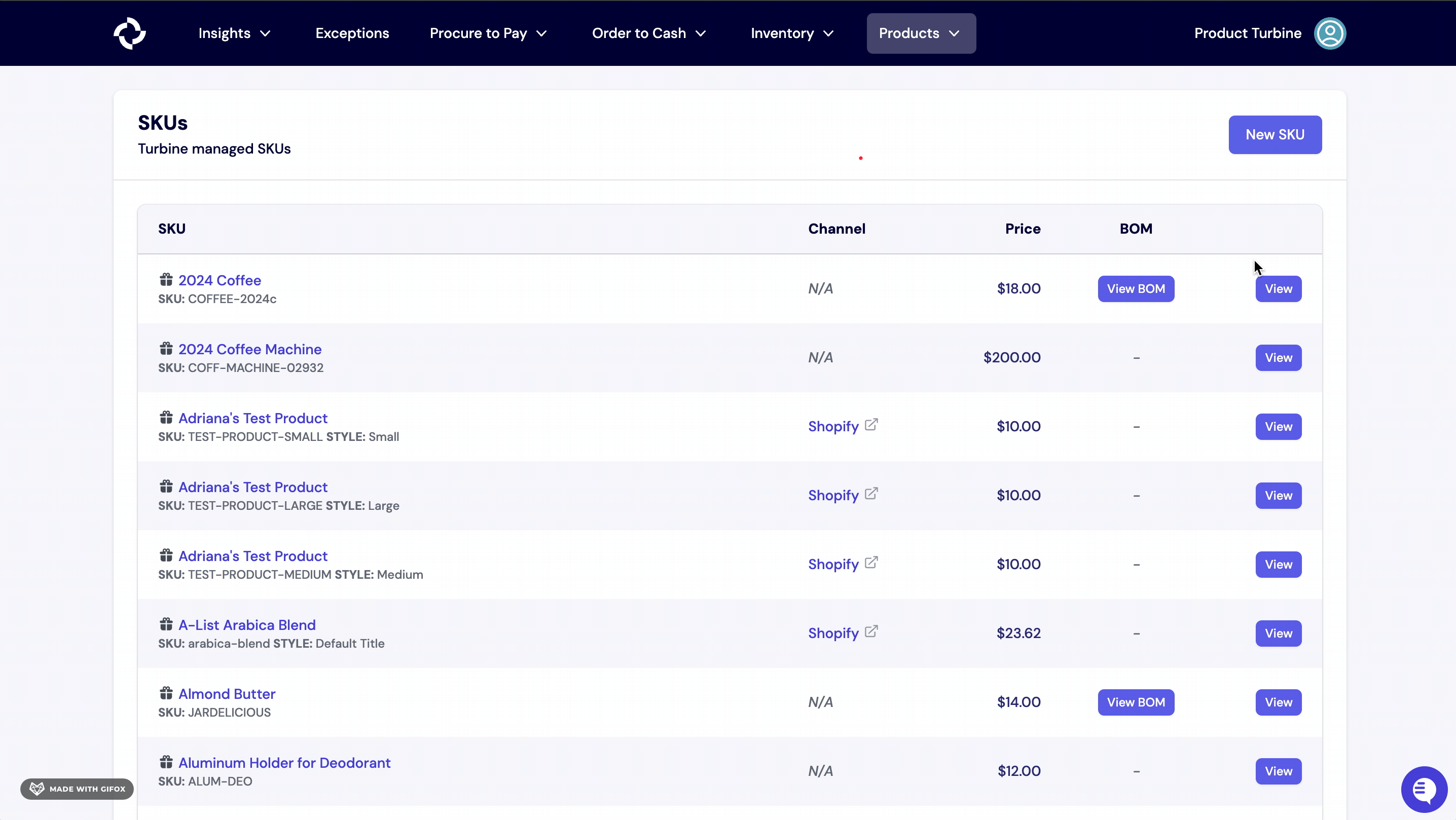Click the New SKU button

[x=1275, y=134]
